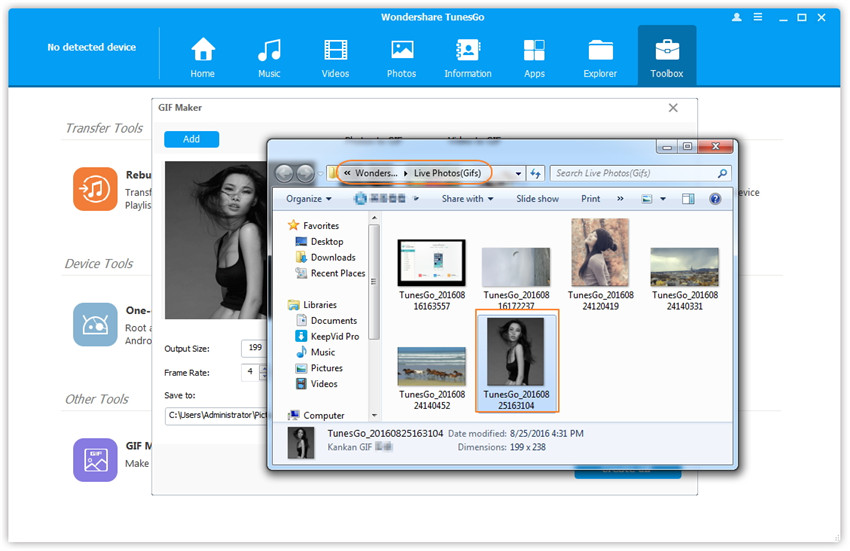Open the Organize dropdown menu

pos(308,199)
